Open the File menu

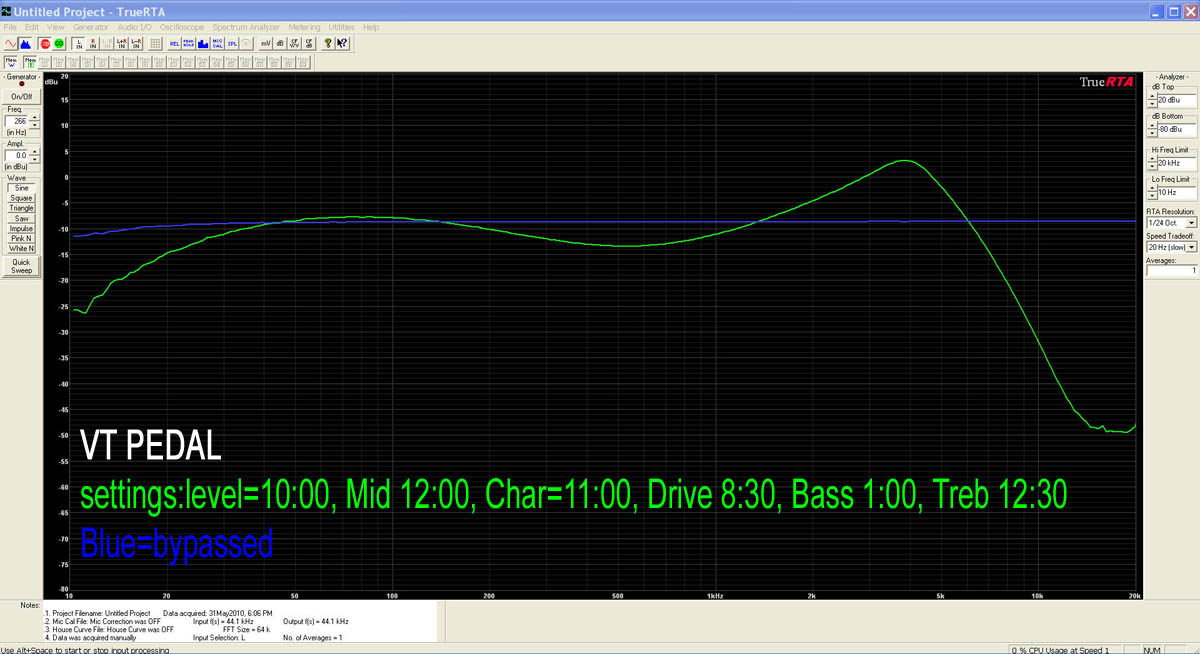[10, 27]
